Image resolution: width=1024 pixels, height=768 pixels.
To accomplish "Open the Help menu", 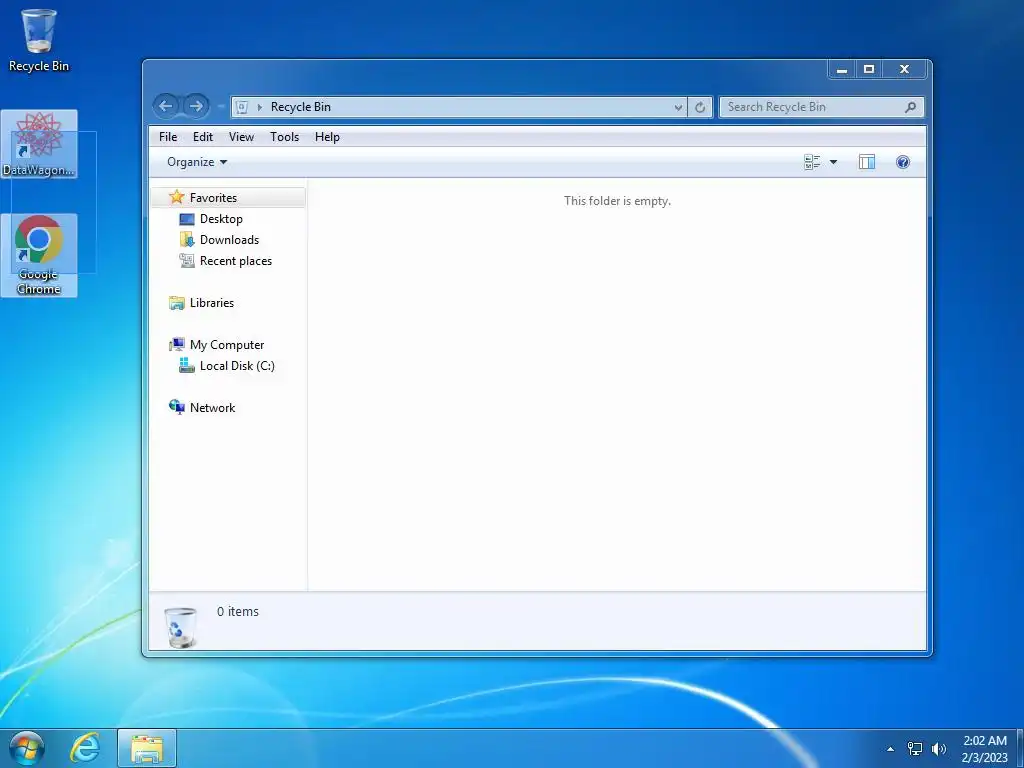I will point(327,136).
